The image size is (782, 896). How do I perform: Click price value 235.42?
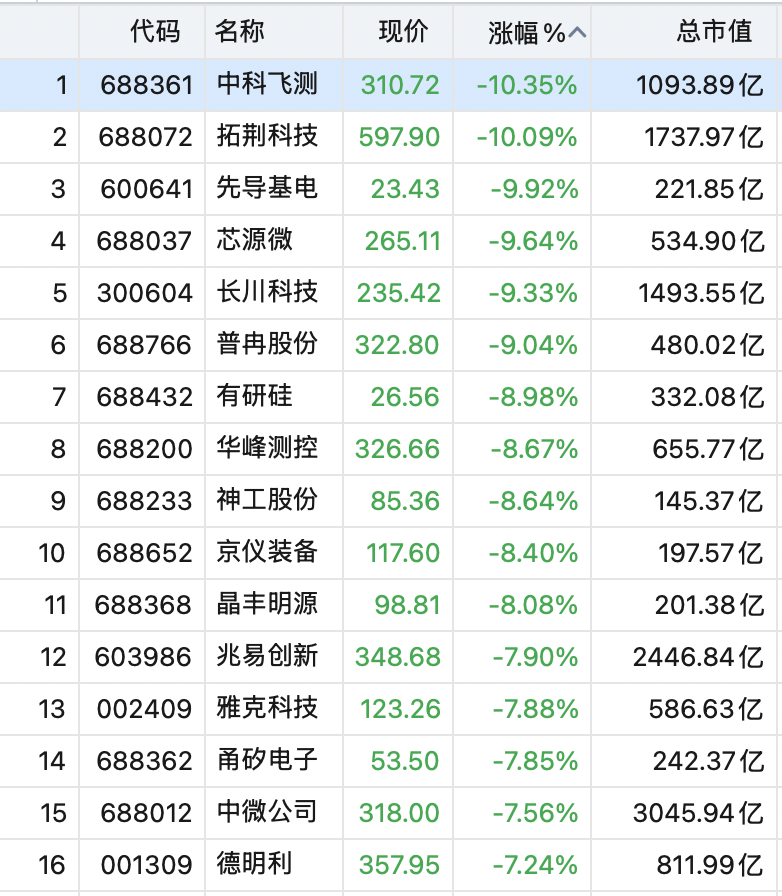click(x=399, y=294)
